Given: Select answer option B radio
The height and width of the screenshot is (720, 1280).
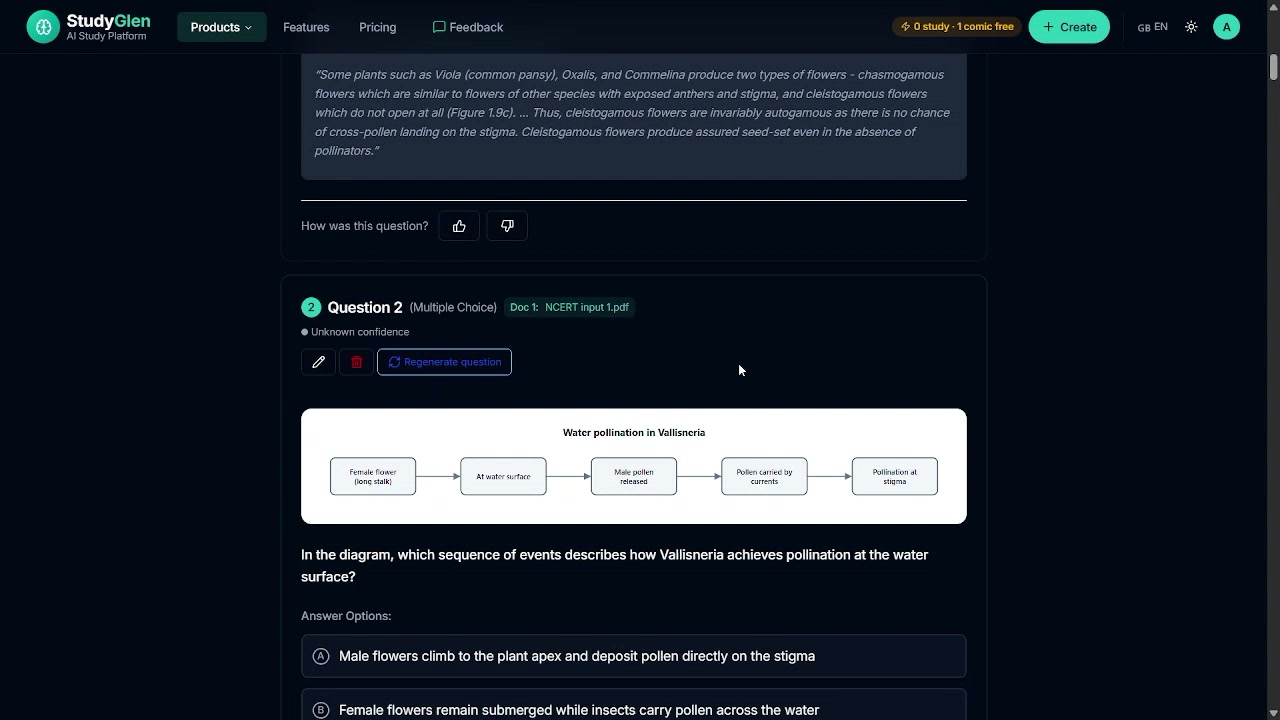Looking at the screenshot, I should point(321,710).
